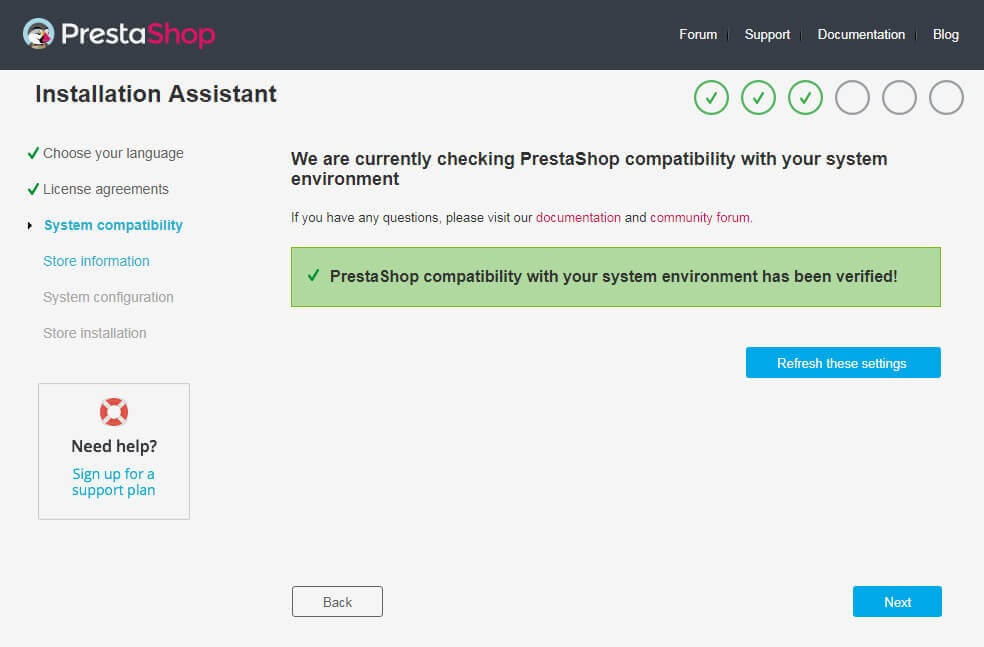Click the first completed green progress circle

(x=712, y=97)
